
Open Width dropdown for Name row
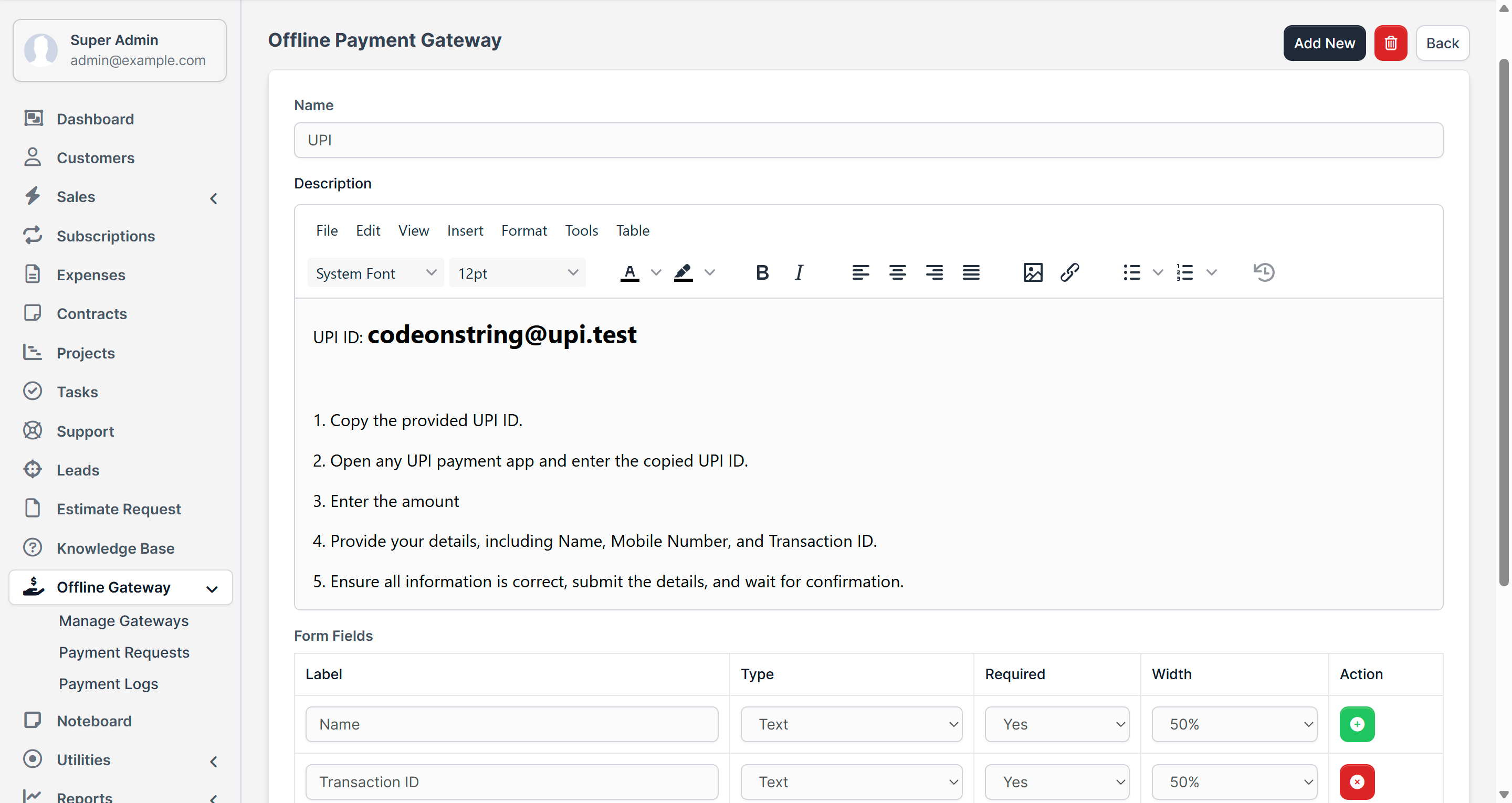1234,724
